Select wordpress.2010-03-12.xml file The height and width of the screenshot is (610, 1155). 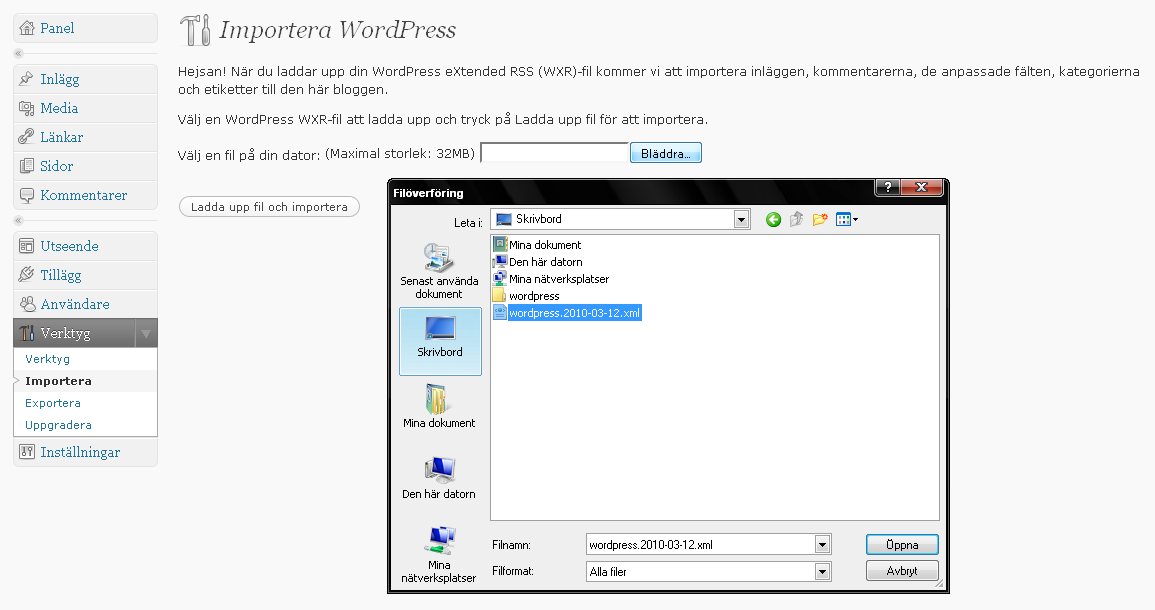coord(567,312)
